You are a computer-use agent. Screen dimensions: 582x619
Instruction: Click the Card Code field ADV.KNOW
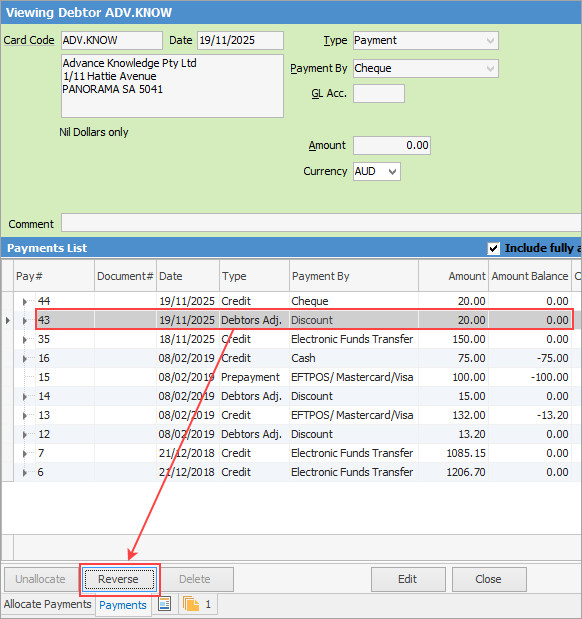tap(112, 41)
